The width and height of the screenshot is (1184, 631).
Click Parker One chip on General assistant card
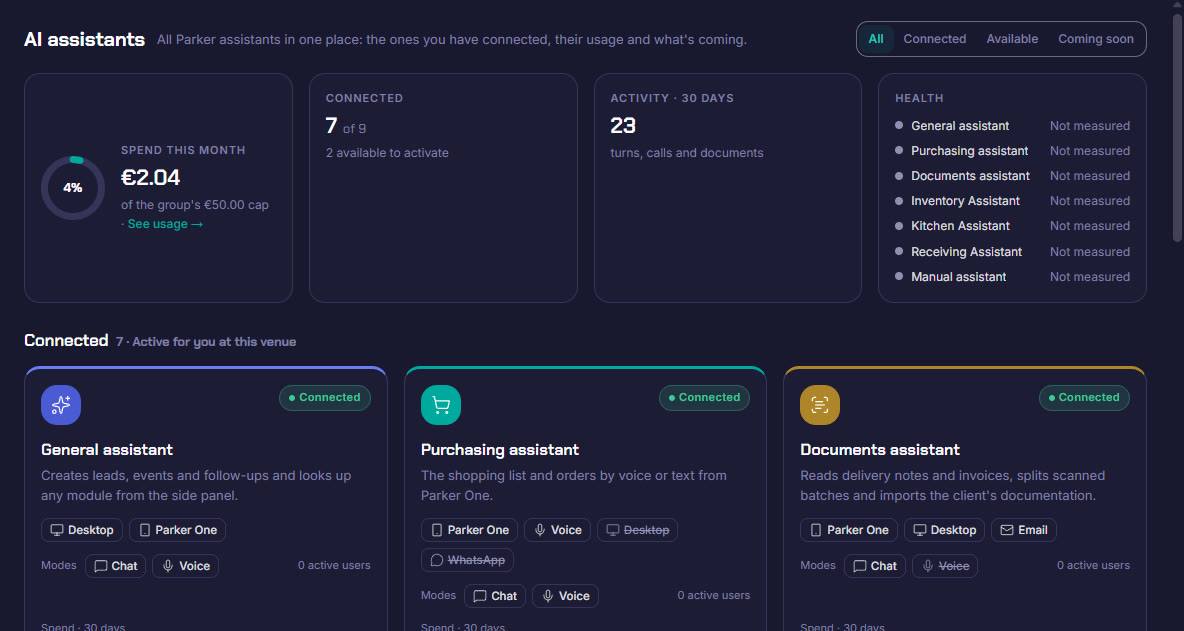pyautogui.click(x=177, y=530)
